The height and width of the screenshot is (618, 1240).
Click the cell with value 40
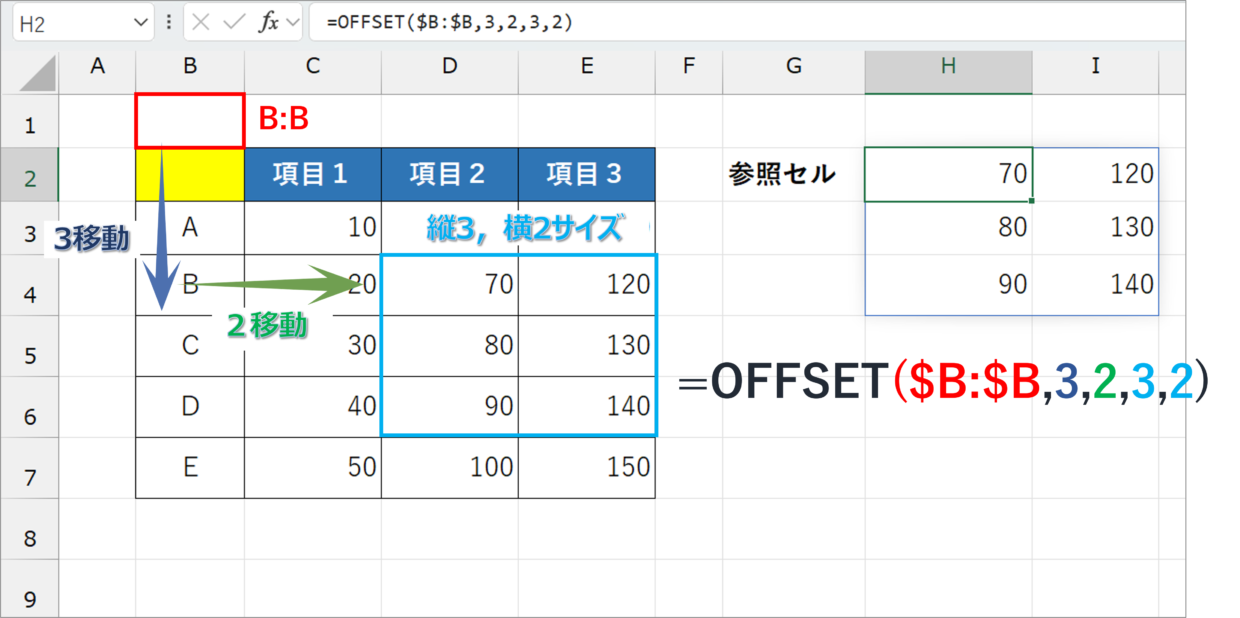click(313, 406)
